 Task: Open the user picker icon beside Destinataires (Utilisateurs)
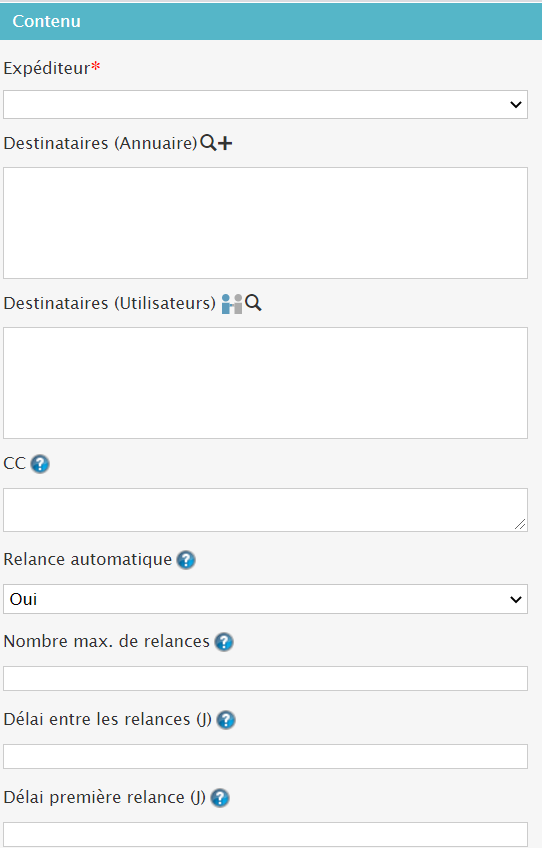(232, 304)
